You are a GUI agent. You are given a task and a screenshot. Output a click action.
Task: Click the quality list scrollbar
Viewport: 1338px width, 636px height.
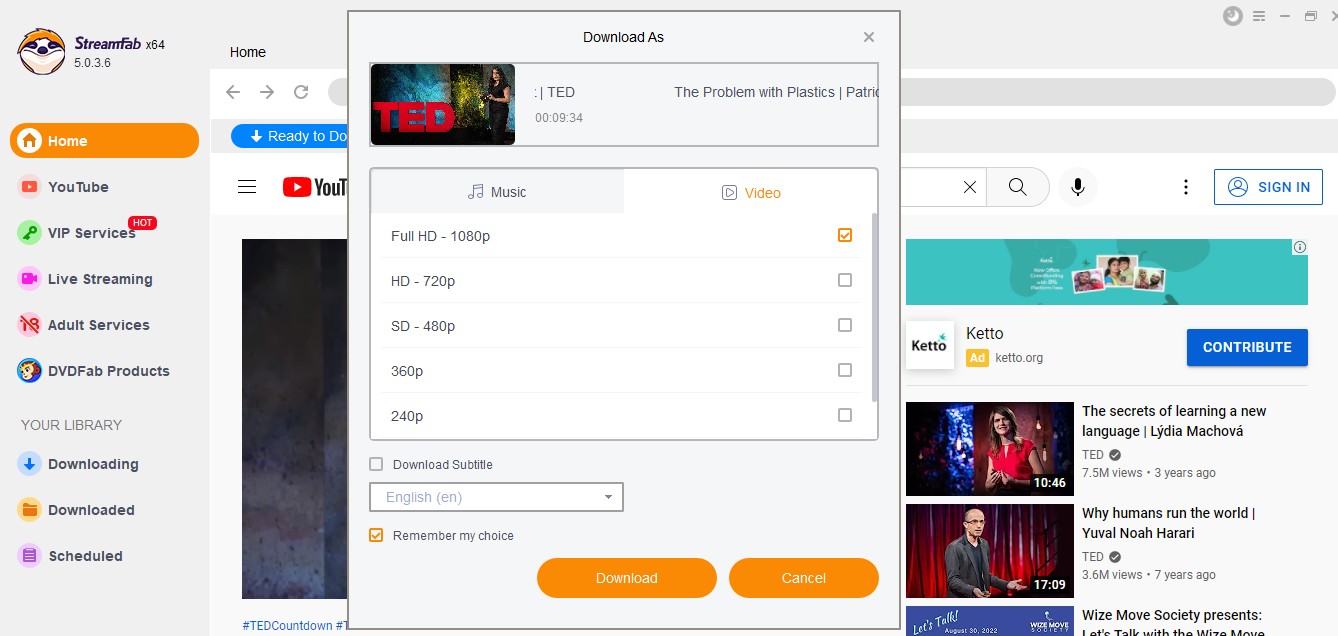pyautogui.click(x=875, y=307)
